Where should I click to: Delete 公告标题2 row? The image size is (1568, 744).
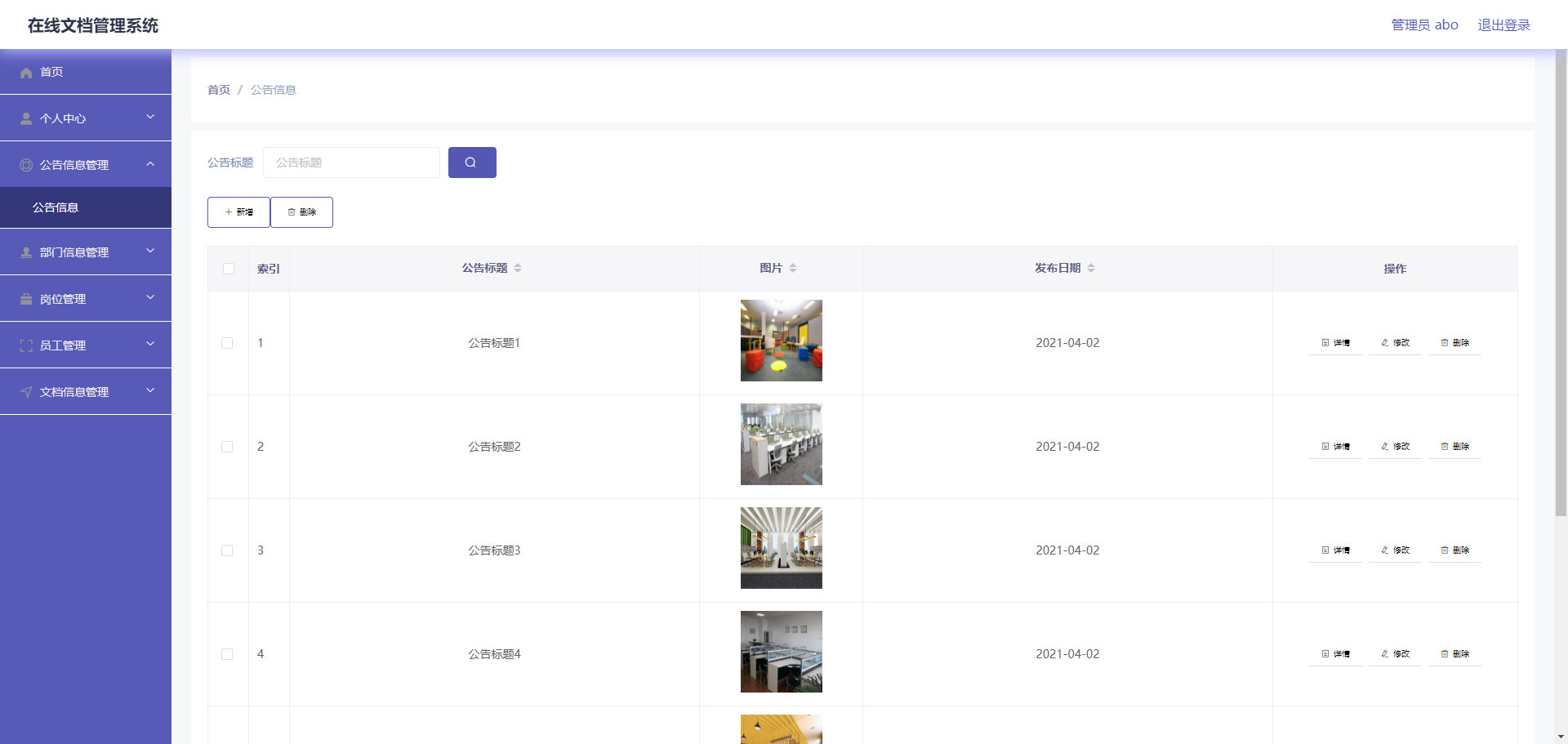[x=1454, y=447]
